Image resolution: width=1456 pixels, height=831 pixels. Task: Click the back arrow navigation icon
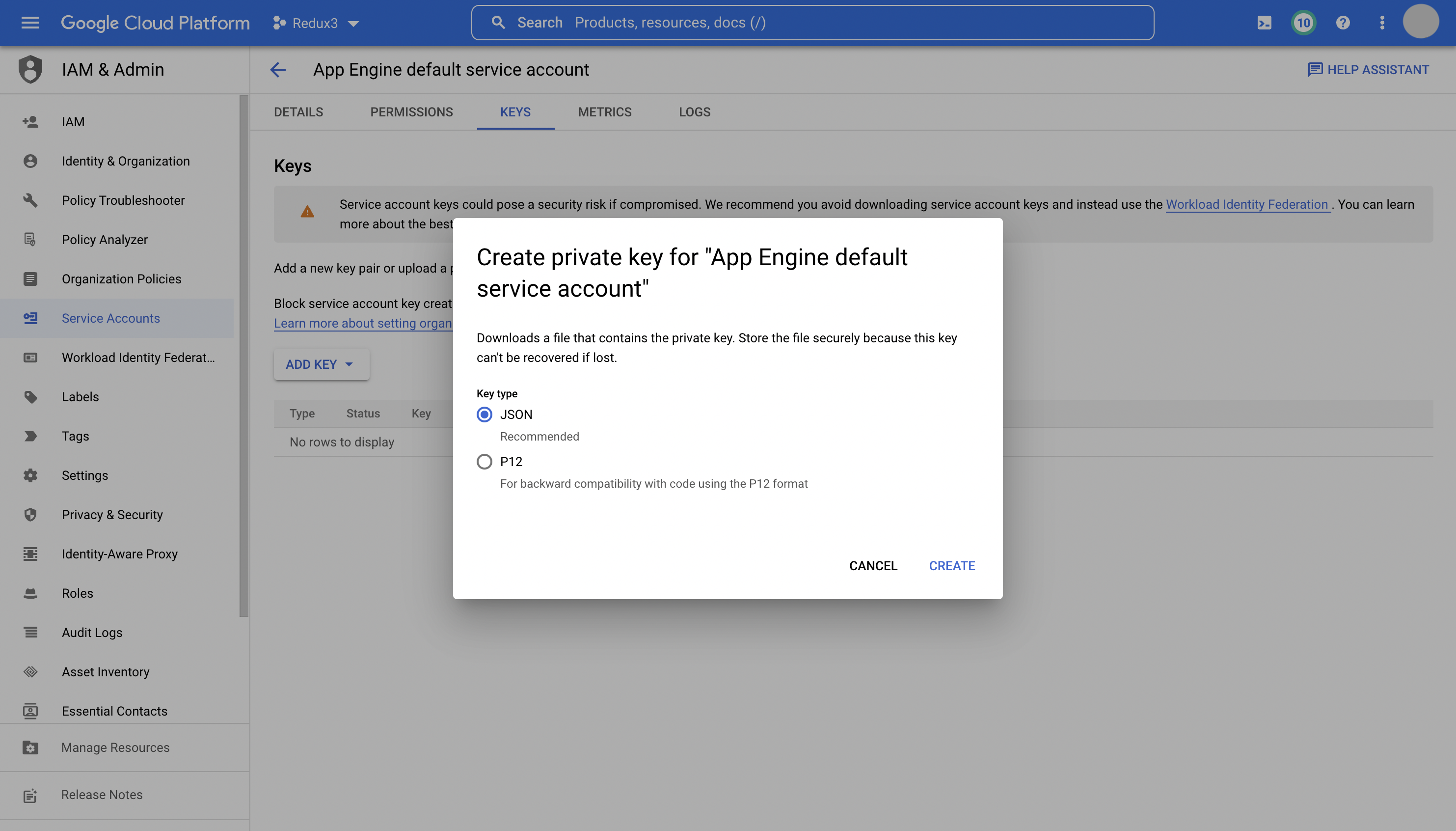point(277,69)
